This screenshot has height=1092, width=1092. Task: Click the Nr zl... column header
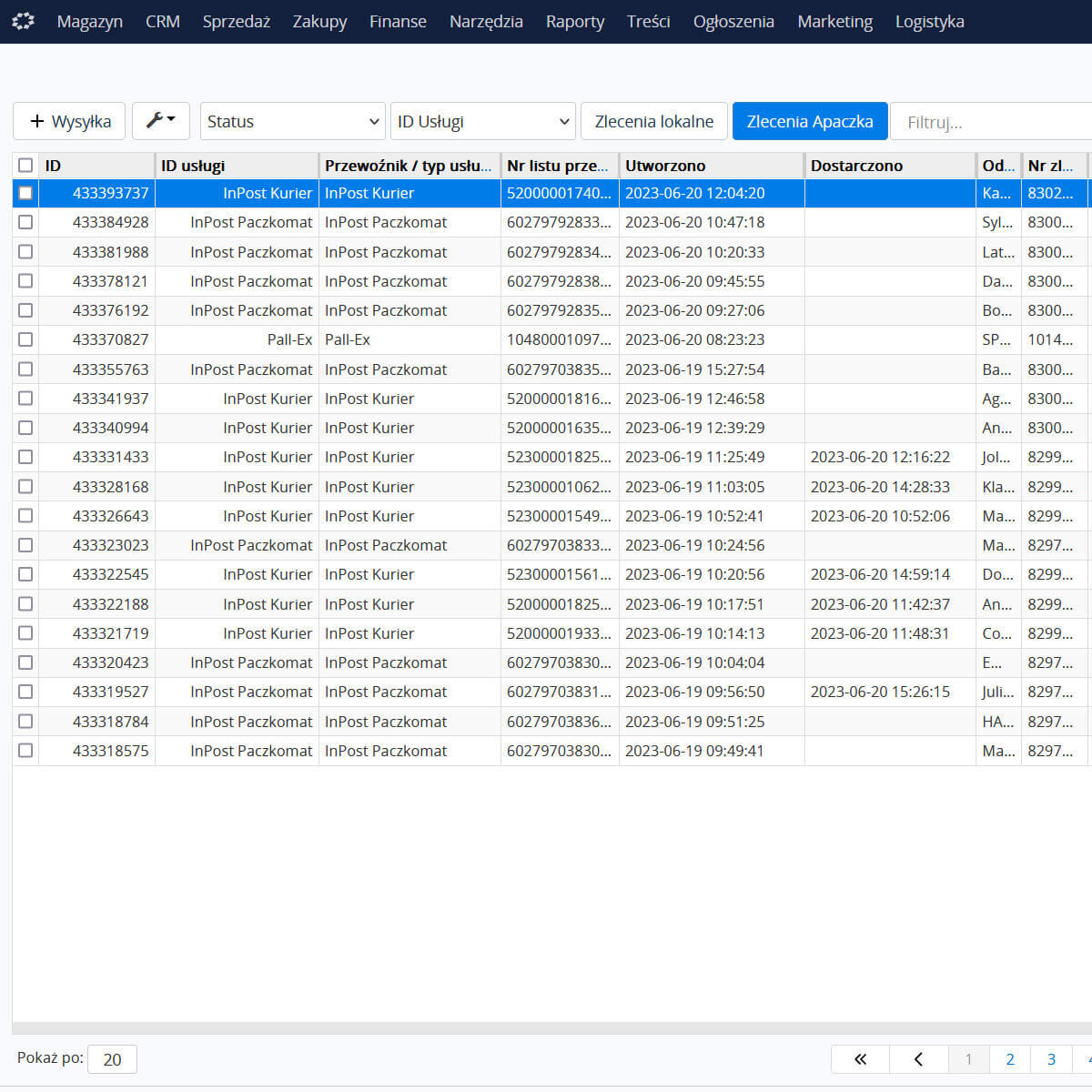[1054, 166]
